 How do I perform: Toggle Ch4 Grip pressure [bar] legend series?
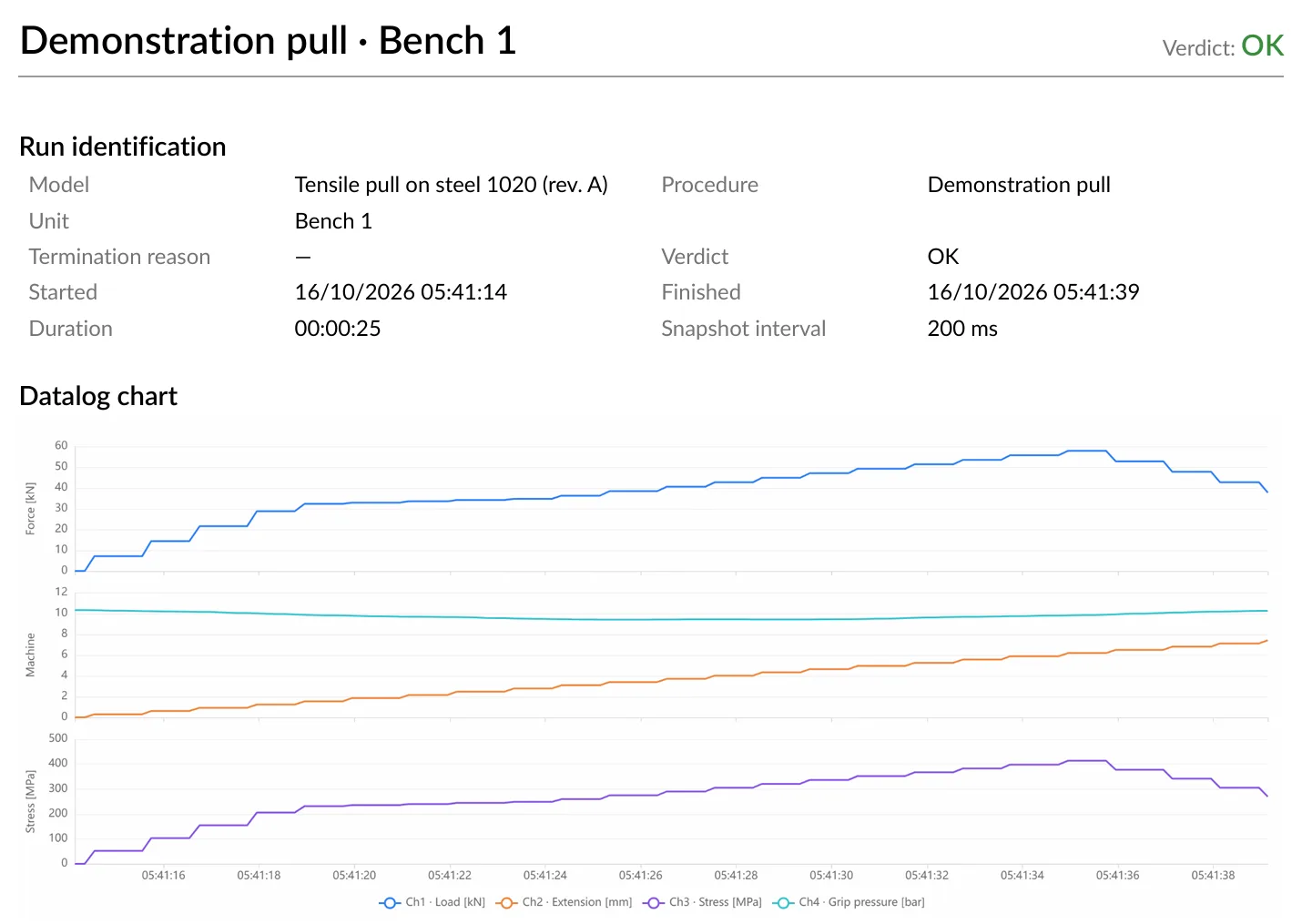pos(849,902)
